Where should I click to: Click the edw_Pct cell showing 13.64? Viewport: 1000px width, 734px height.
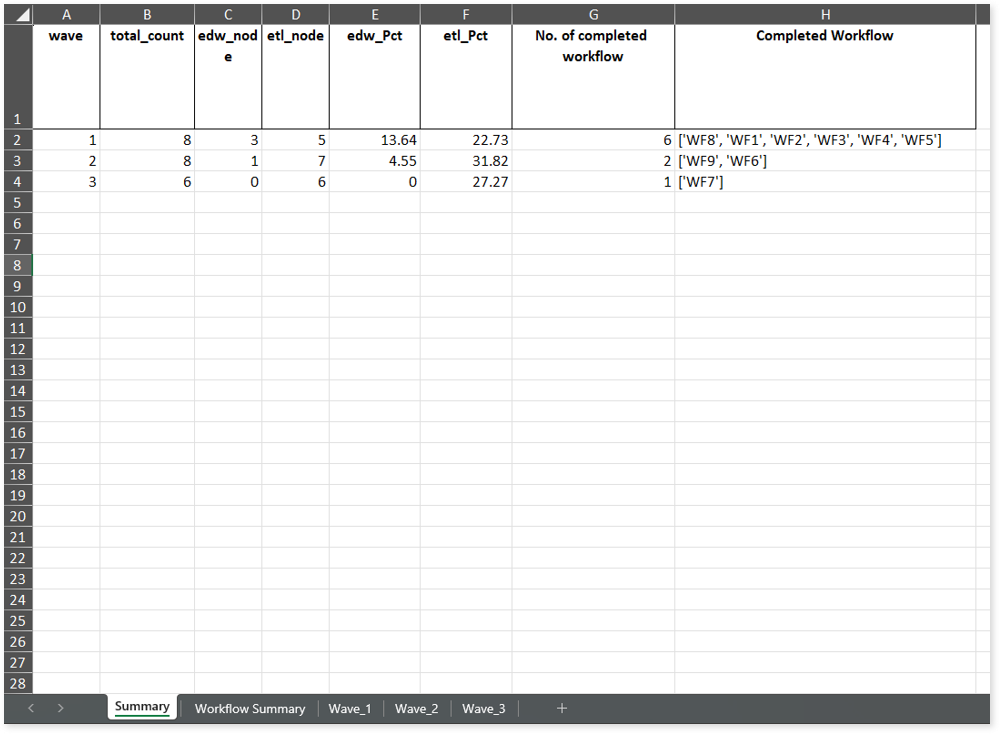point(374,140)
